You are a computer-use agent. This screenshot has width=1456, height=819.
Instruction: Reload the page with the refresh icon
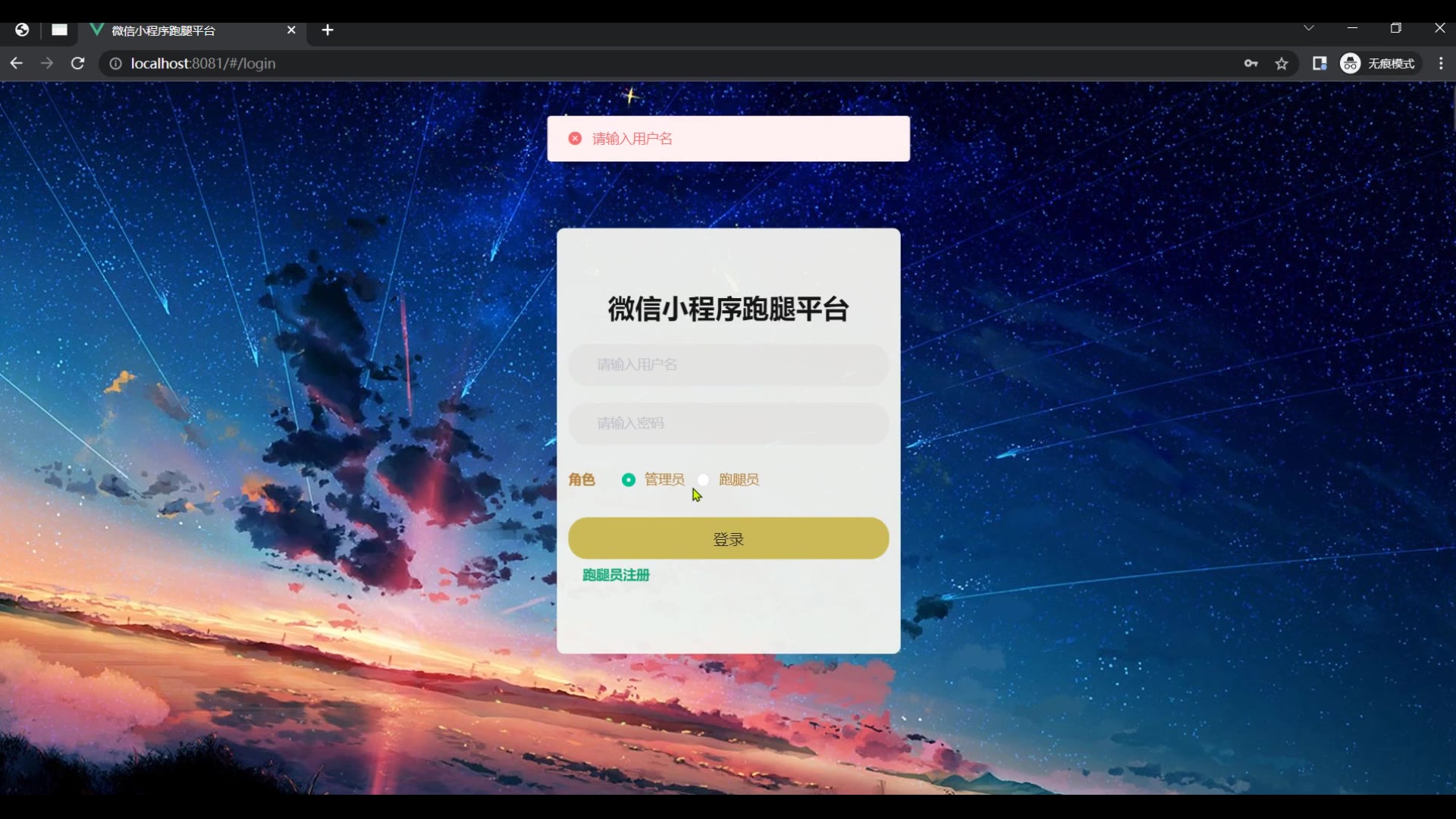(77, 64)
